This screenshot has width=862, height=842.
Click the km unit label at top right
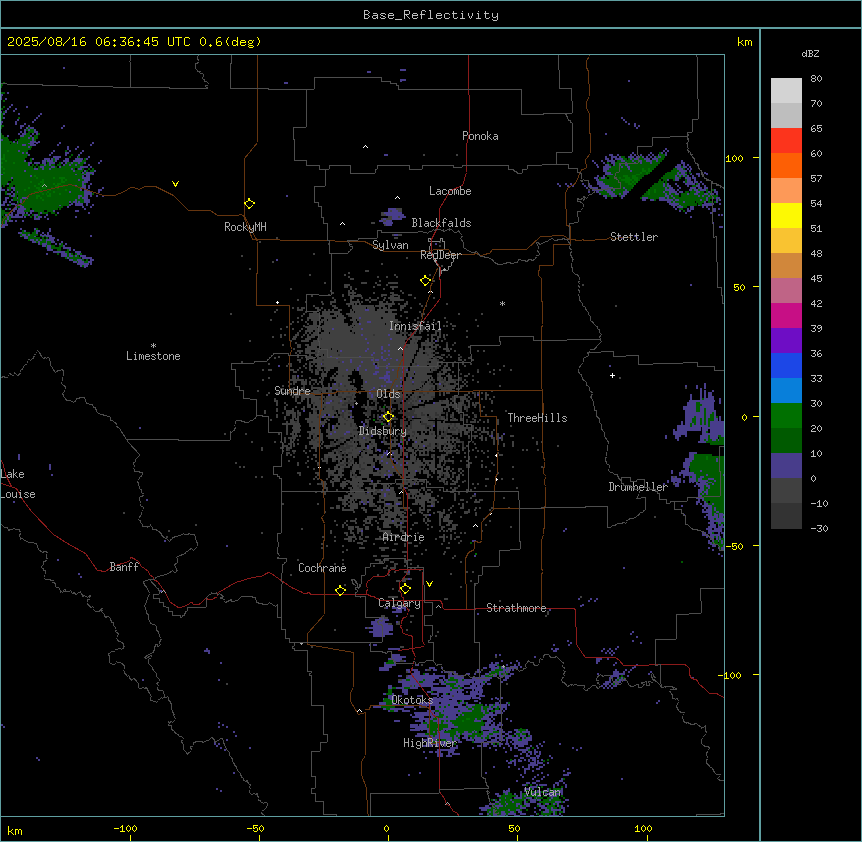[x=744, y=42]
